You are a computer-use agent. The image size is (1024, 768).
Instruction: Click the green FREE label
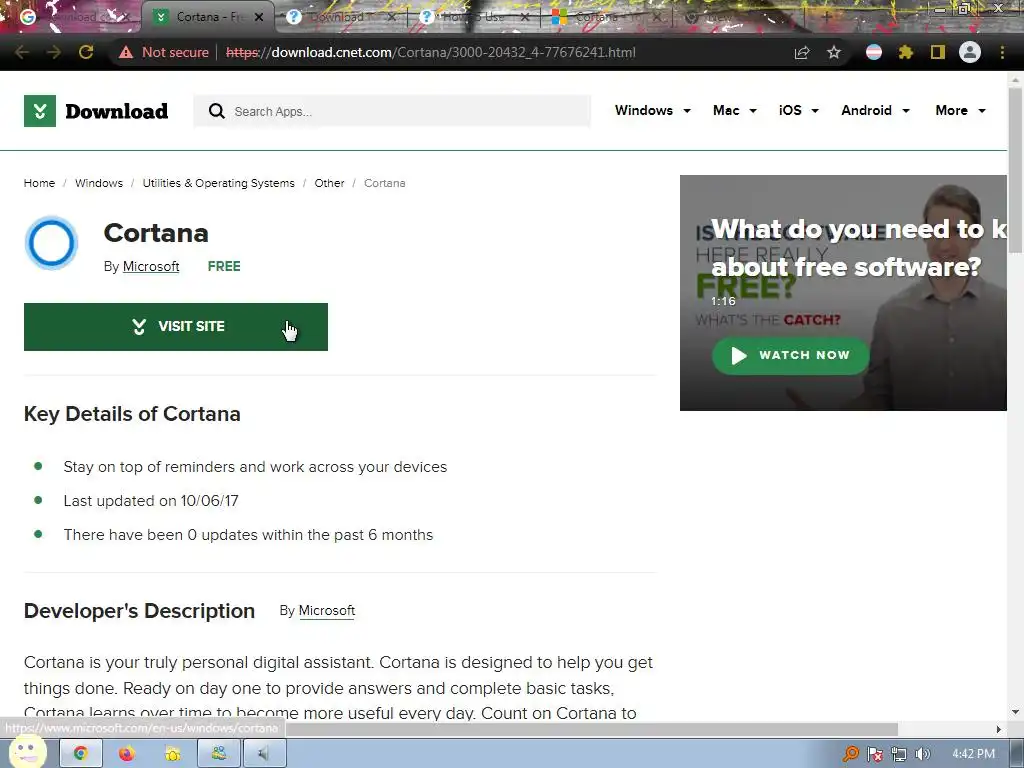(x=224, y=266)
